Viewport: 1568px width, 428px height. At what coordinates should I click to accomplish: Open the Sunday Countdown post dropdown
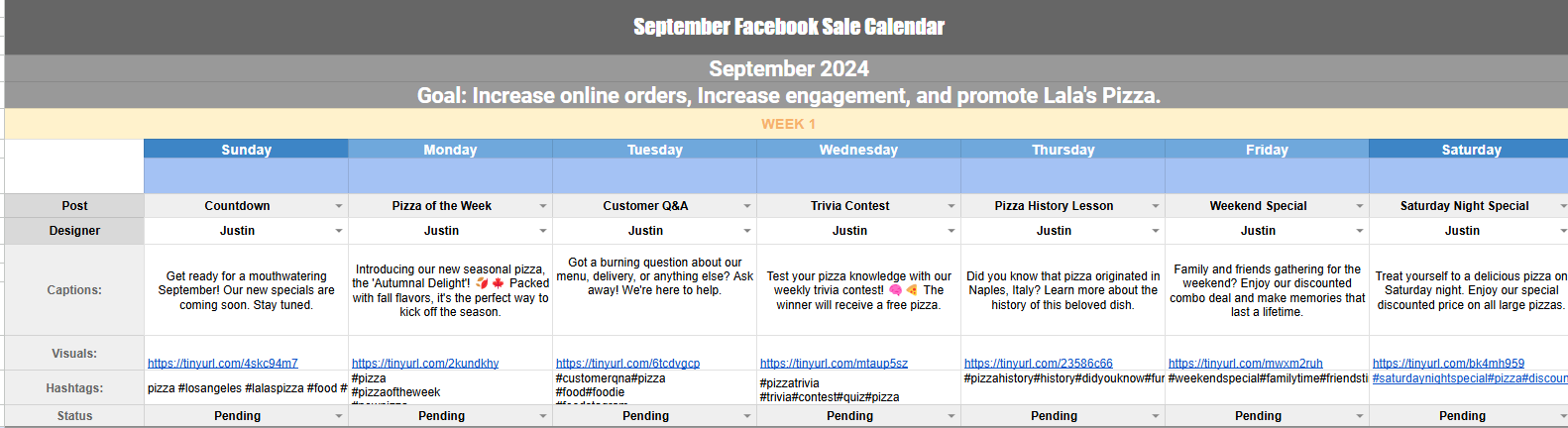click(339, 206)
